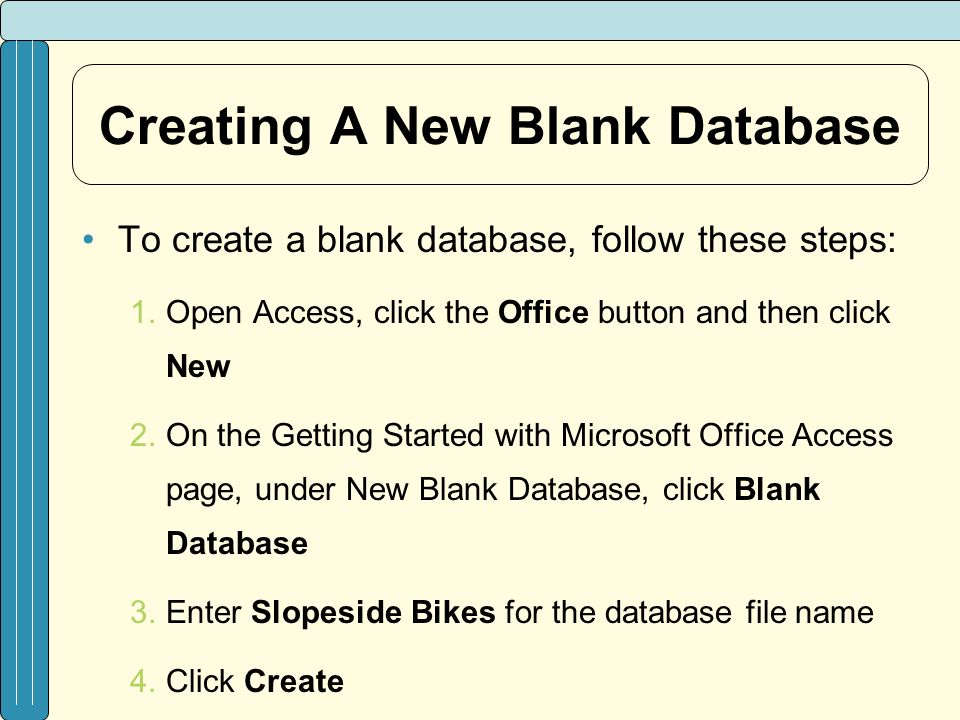The height and width of the screenshot is (720, 960).
Task: Click the step number 3 marker
Action: coord(143,612)
